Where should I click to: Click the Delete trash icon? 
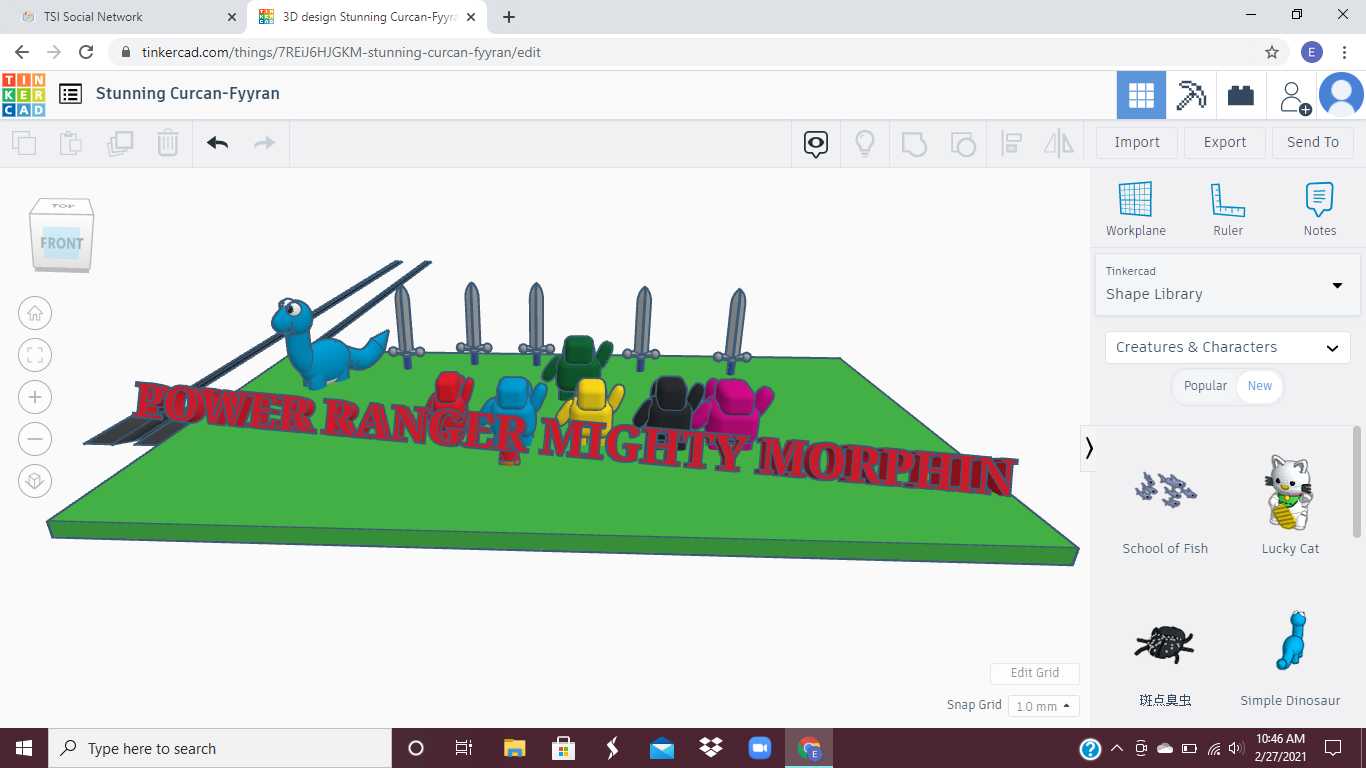coord(168,143)
